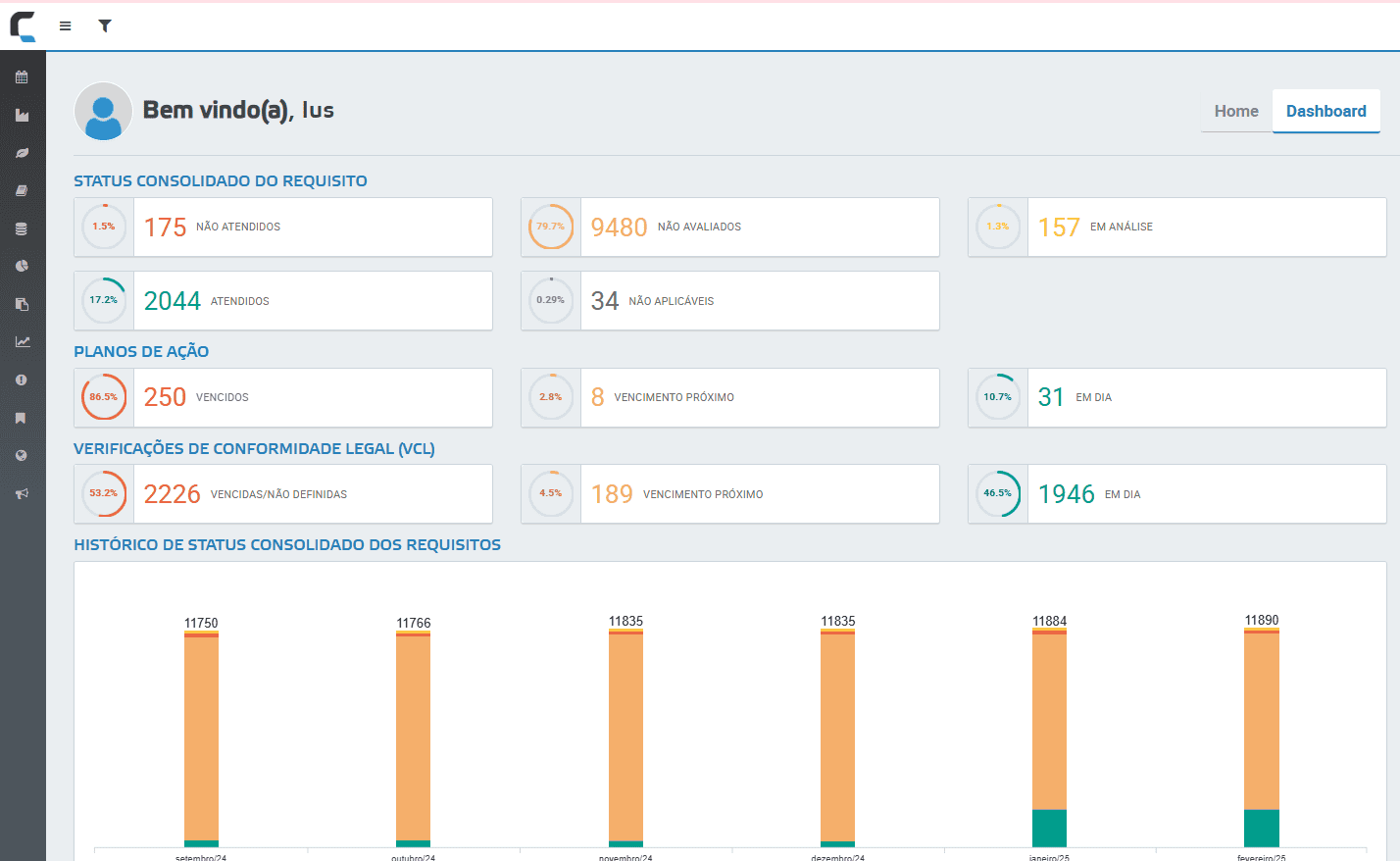Click the 46.5% Em Dia gauge

[998, 493]
